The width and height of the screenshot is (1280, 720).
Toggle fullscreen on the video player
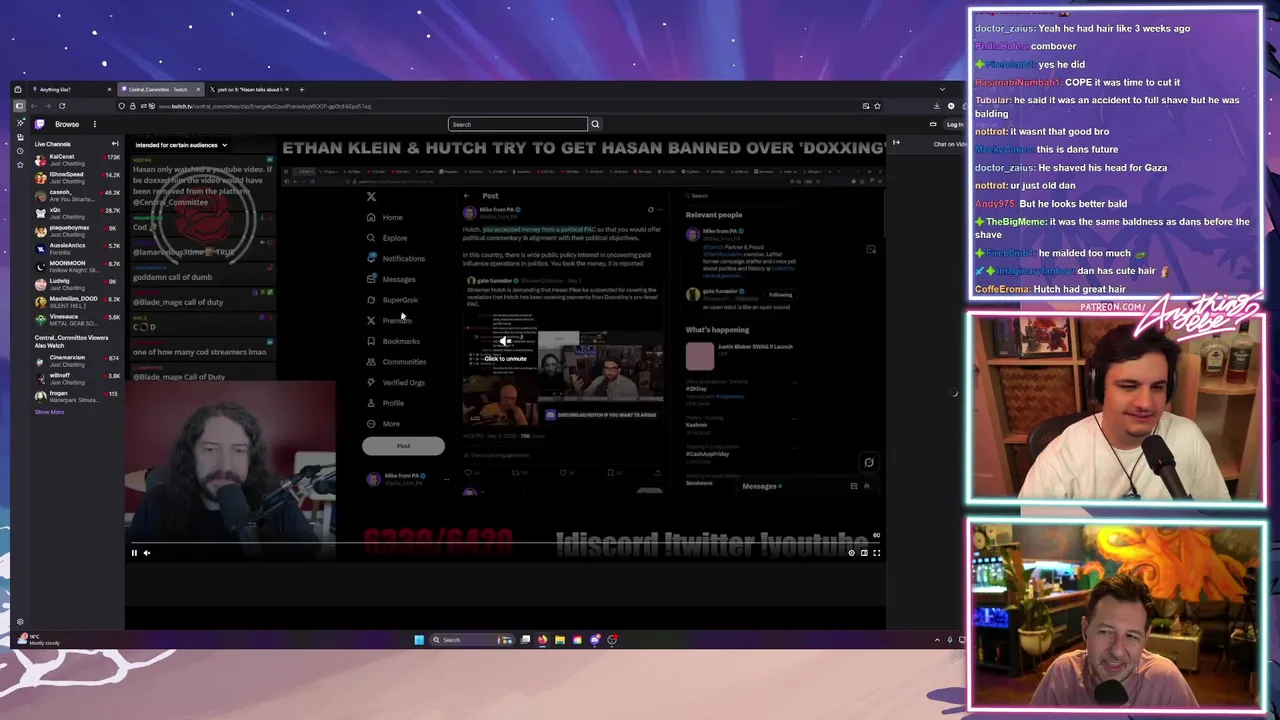pyautogui.click(x=876, y=553)
